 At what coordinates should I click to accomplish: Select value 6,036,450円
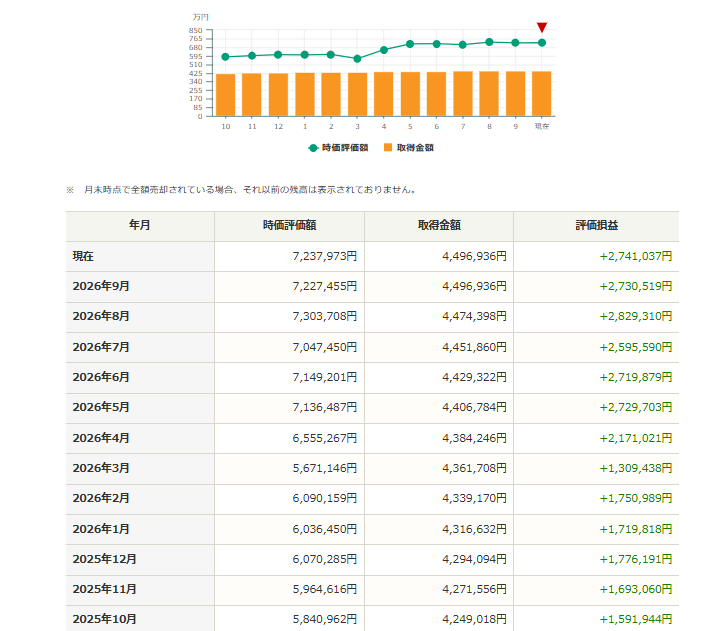pyautogui.click(x=325, y=529)
